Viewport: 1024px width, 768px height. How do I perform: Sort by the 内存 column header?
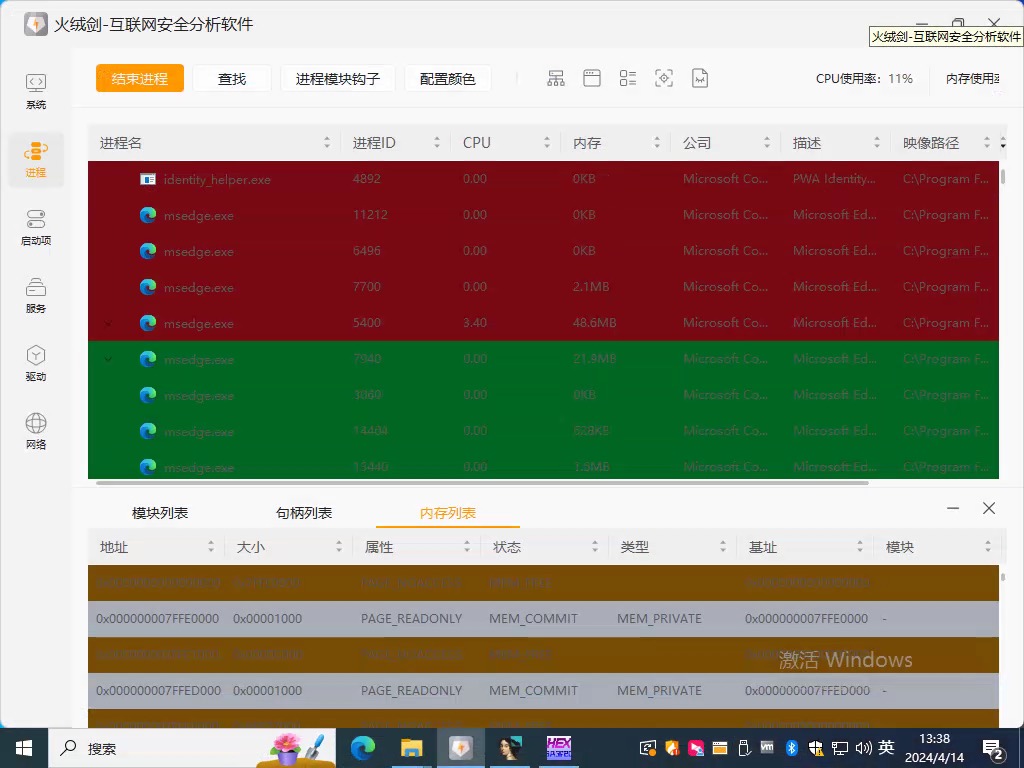(616, 143)
